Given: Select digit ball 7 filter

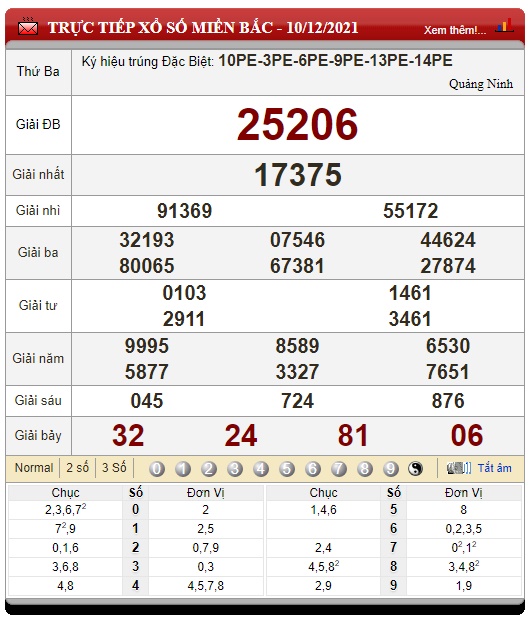Looking at the screenshot, I should click(339, 469).
